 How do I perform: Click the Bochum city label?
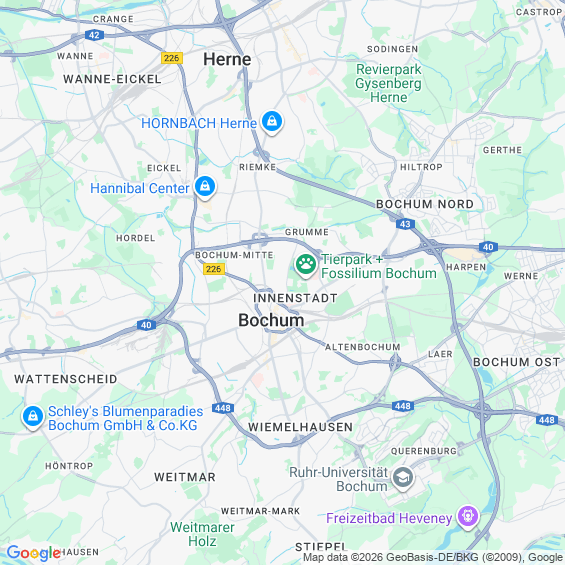(x=271, y=320)
